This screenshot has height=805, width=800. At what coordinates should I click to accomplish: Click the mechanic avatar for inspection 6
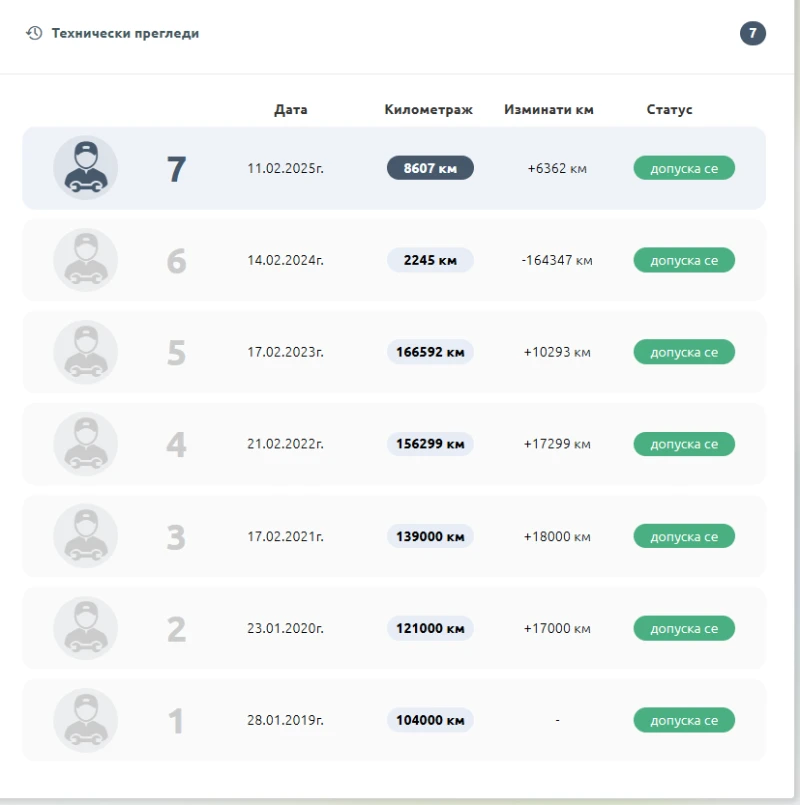pyautogui.click(x=85, y=260)
